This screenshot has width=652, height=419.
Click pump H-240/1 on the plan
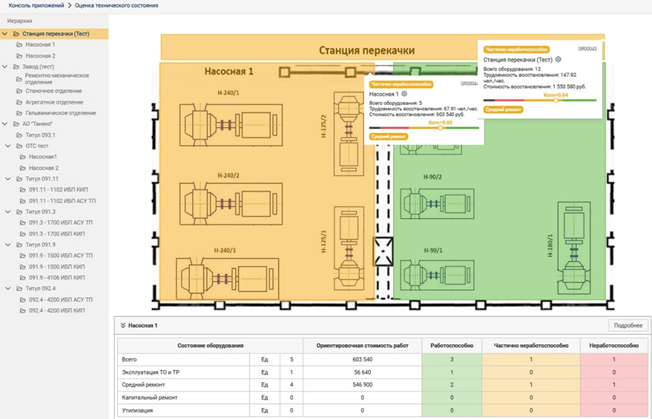[231, 125]
